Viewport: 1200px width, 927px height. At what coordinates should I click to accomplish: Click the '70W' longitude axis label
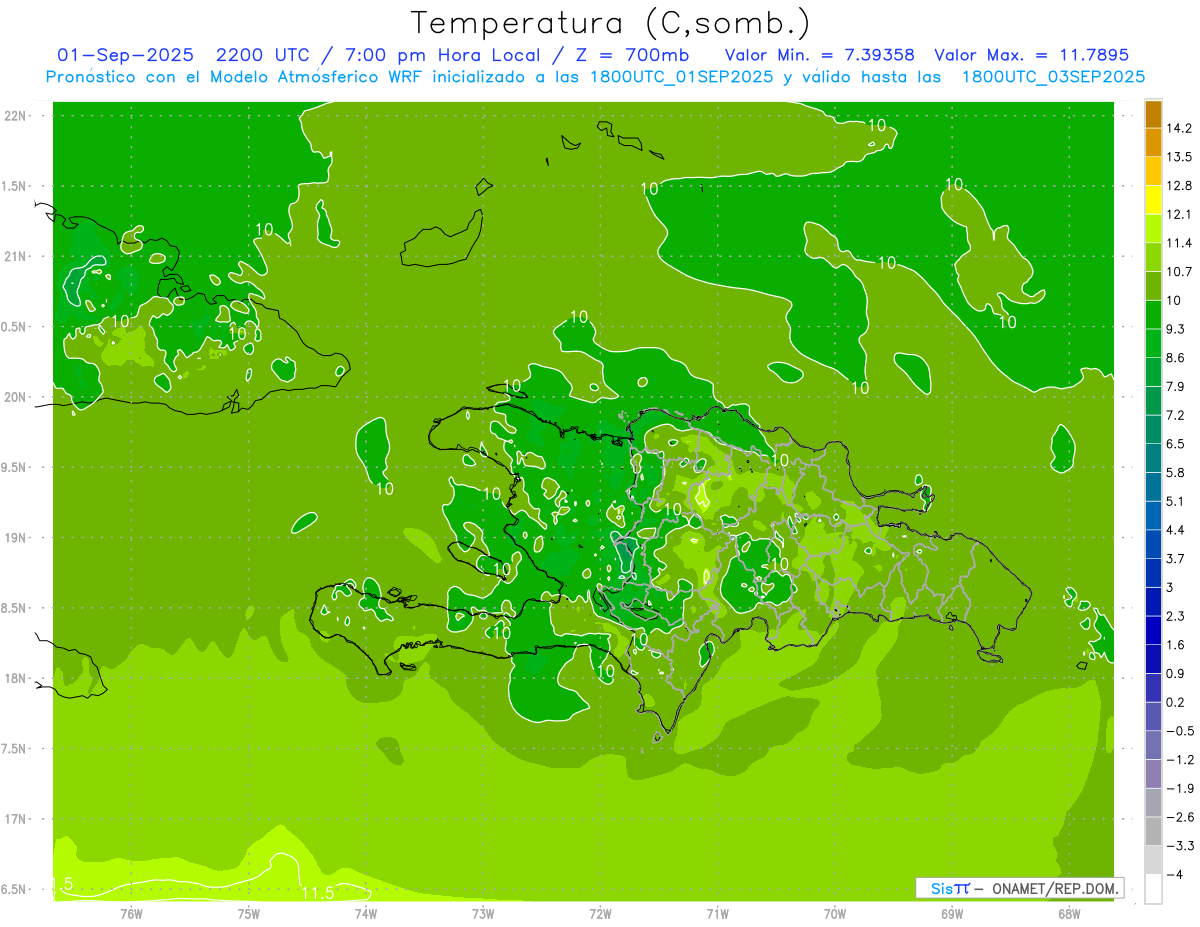point(835,913)
